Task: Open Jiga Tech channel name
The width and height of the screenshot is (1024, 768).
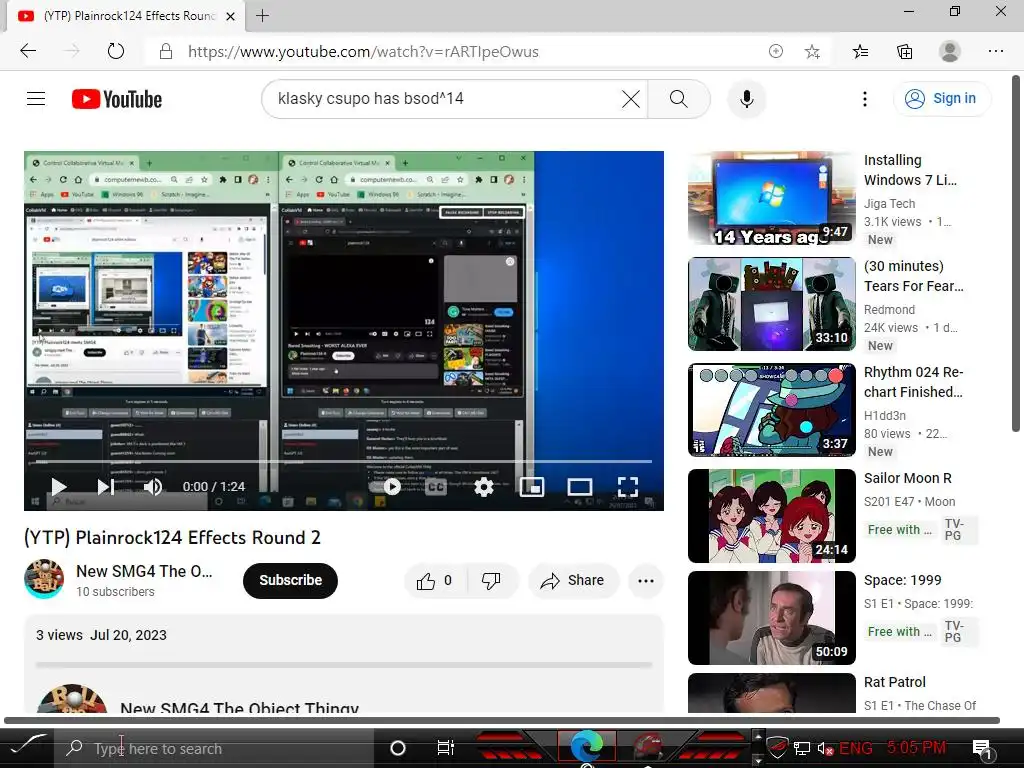Action: click(x=889, y=204)
